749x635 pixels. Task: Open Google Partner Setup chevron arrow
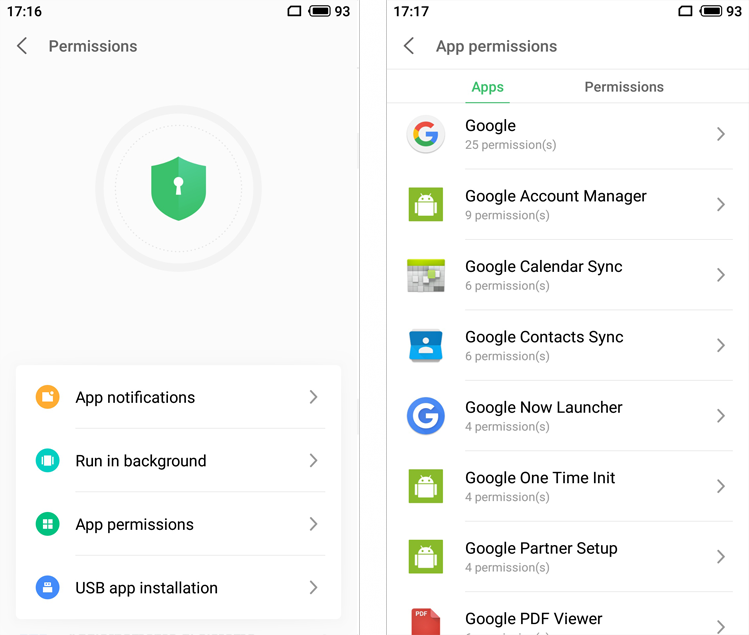coord(721,557)
